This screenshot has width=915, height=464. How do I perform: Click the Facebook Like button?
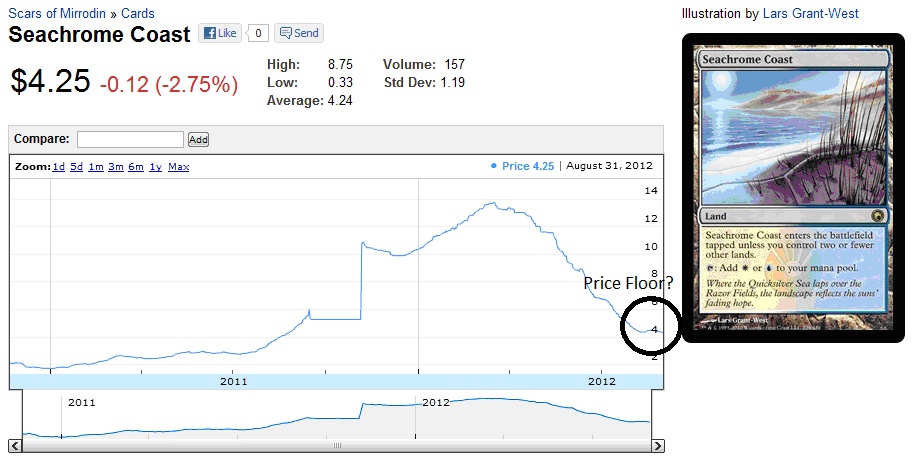pyautogui.click(x=219, y=33)
